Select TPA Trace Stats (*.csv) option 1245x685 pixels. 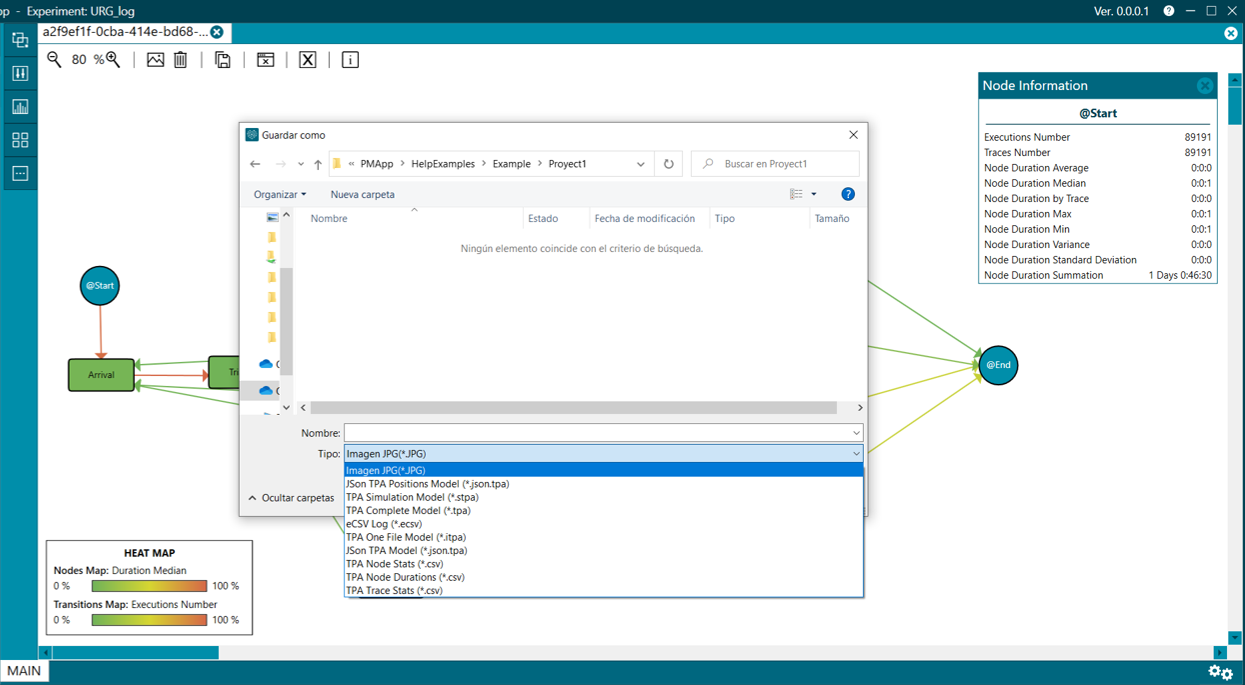603,590
